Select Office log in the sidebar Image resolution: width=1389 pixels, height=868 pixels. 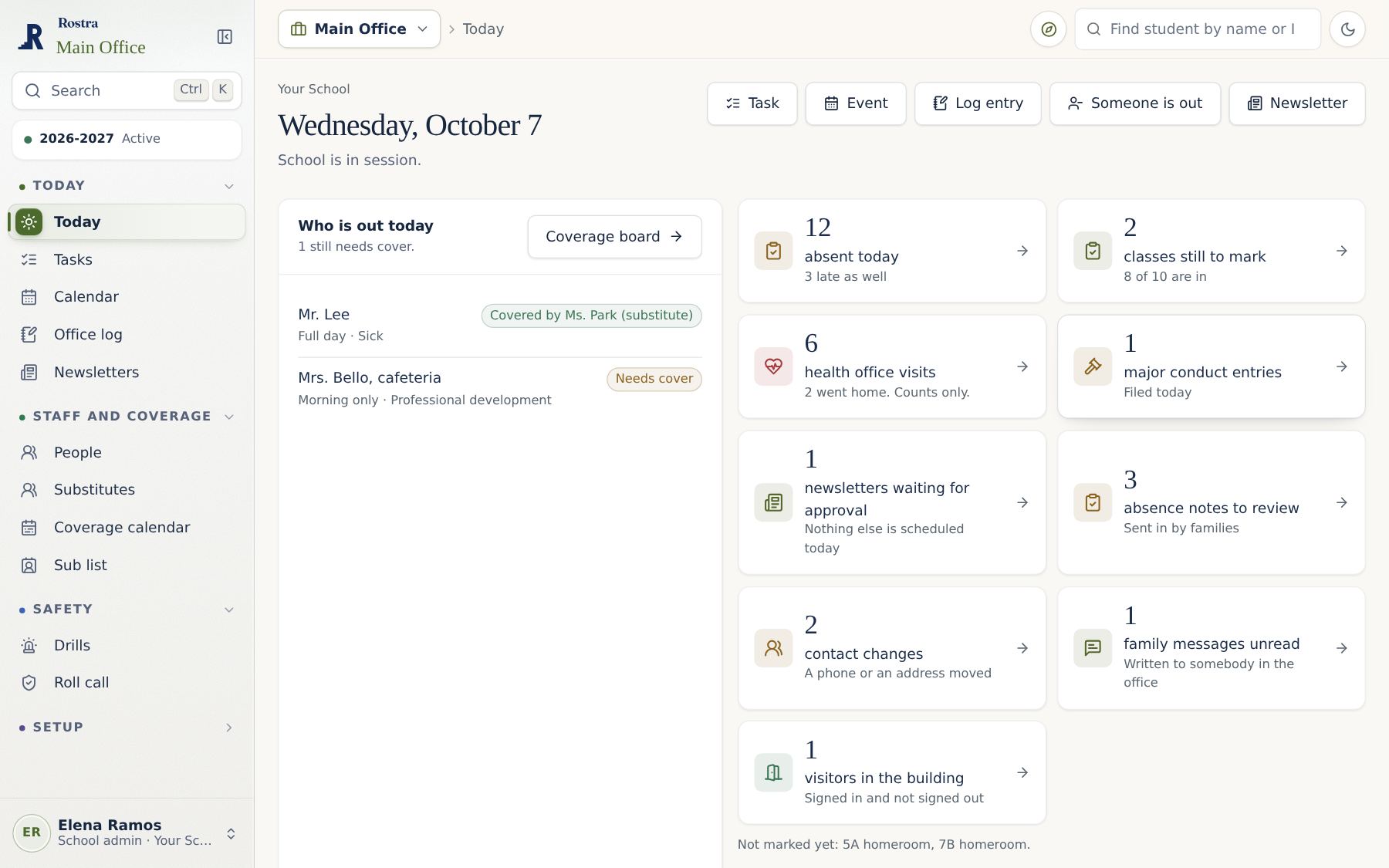(127, 335)
